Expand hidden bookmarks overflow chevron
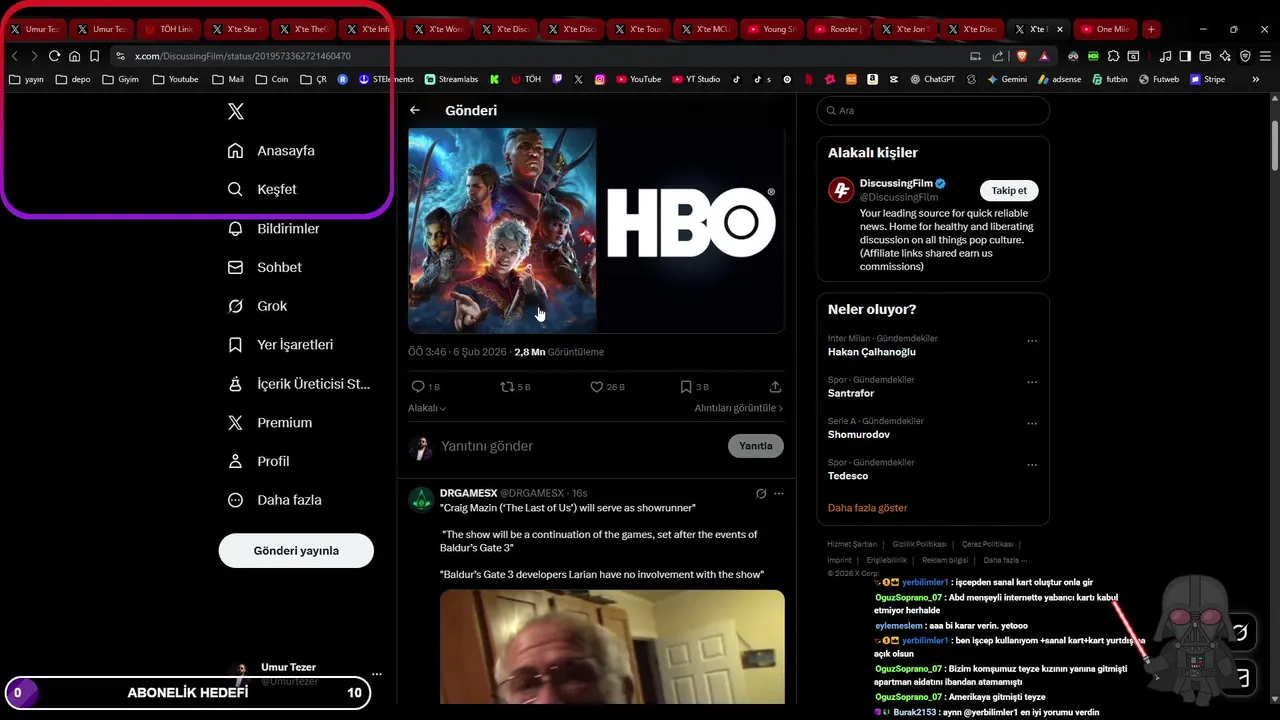 1256,79
